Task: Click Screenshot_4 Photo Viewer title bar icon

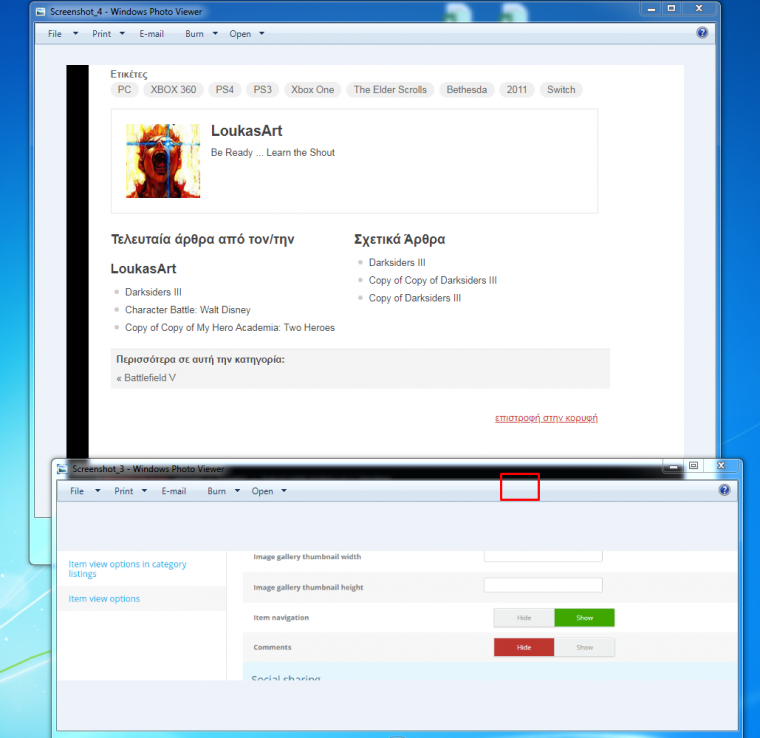Action: [x=41, y=12]
